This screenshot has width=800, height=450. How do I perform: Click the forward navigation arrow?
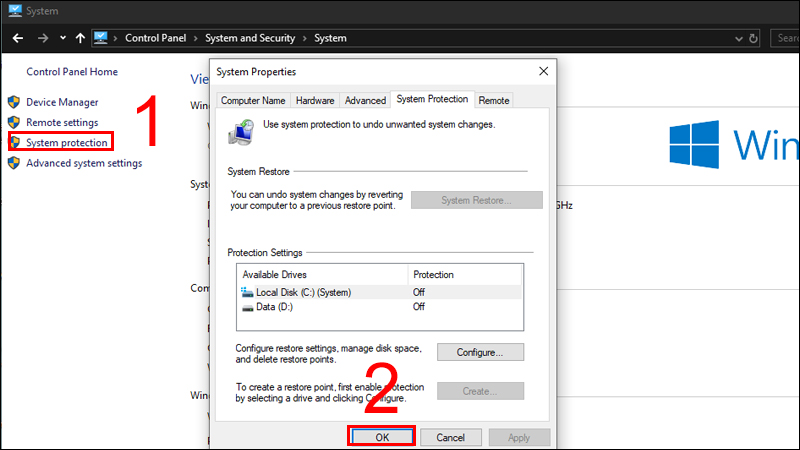pos(43,38)
